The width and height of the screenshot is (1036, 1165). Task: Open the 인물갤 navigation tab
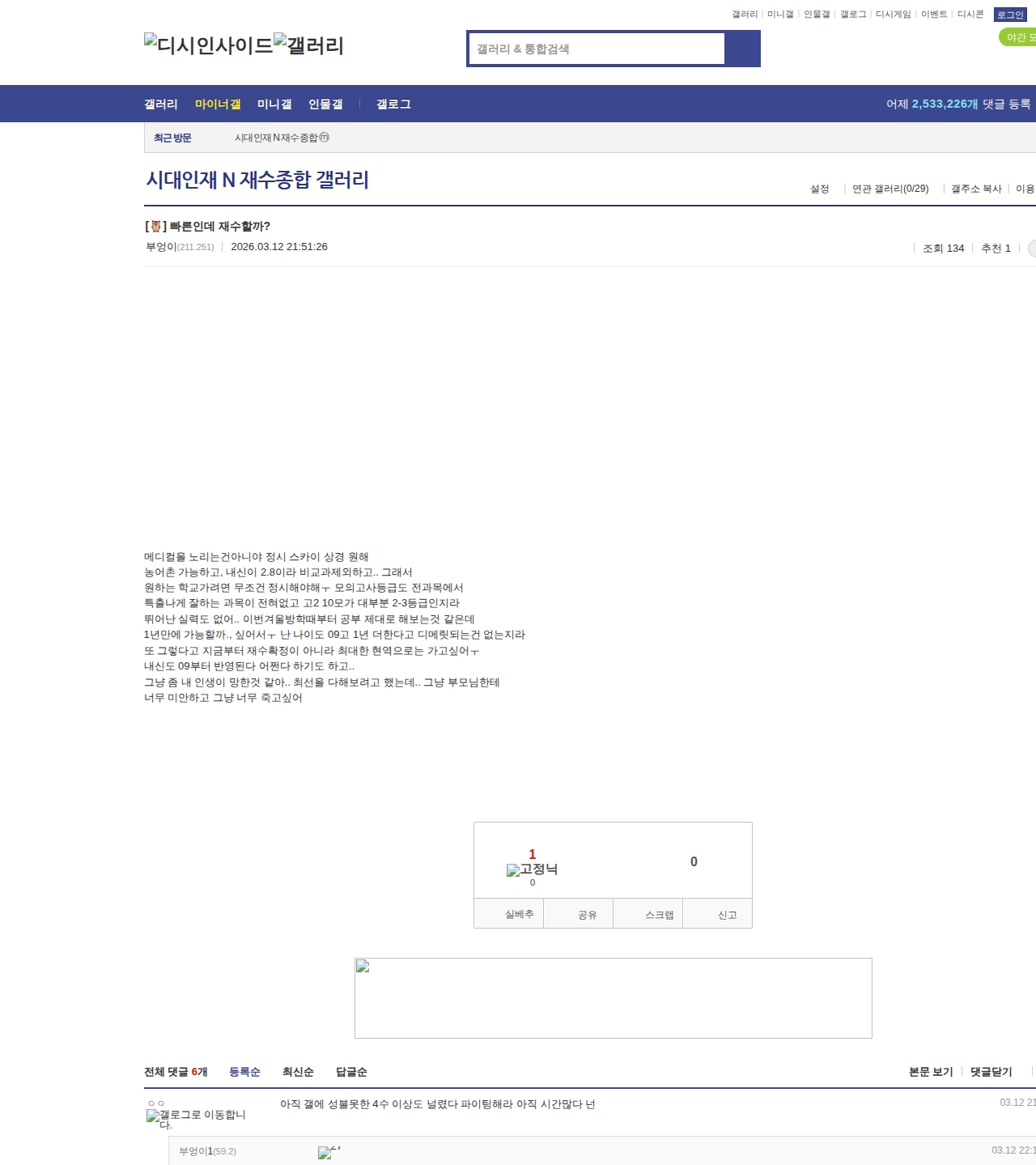point(325,104)
